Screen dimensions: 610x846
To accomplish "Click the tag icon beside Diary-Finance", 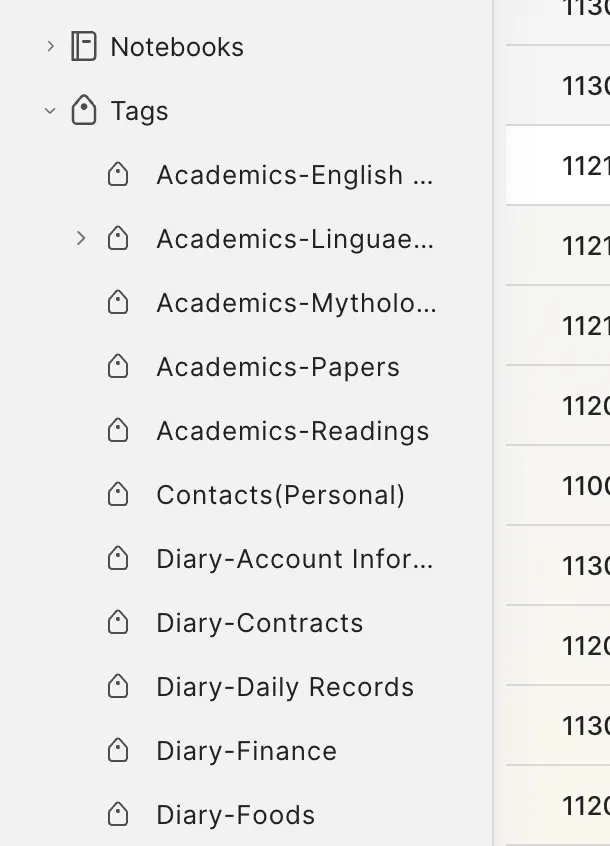I will 118,751.
